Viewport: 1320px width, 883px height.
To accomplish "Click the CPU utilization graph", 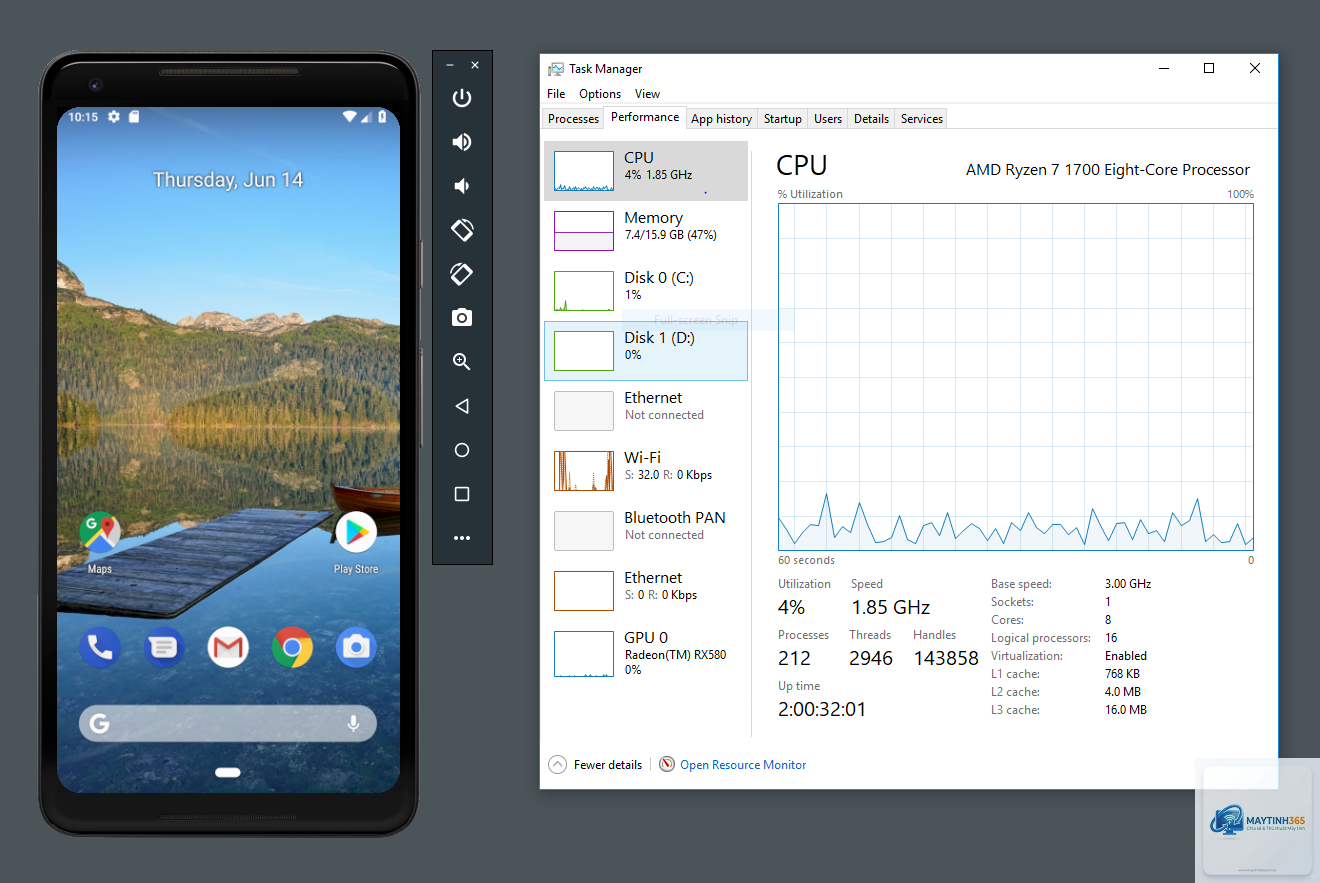I will click(1016, 377).
